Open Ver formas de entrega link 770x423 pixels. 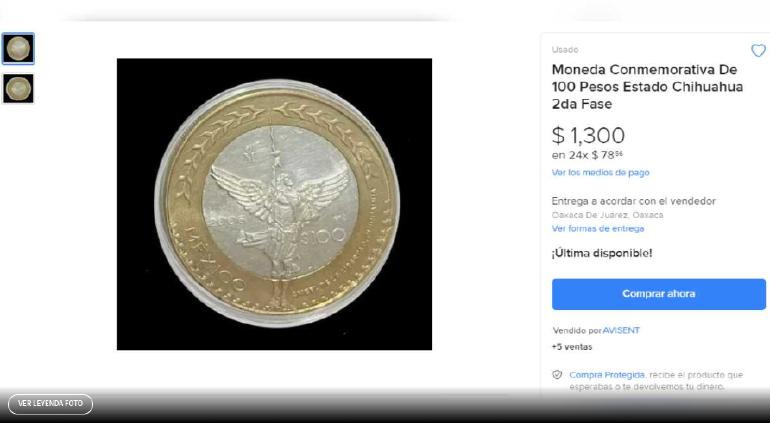coord(598,228)
